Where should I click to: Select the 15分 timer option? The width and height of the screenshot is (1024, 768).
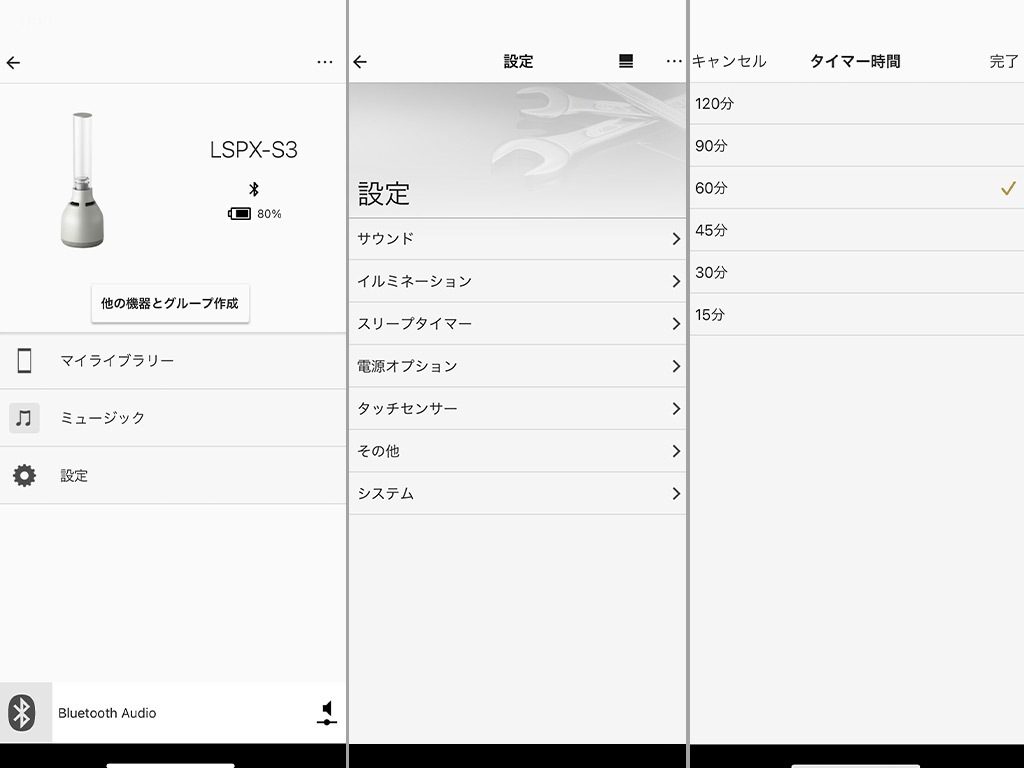click(857, 315)
